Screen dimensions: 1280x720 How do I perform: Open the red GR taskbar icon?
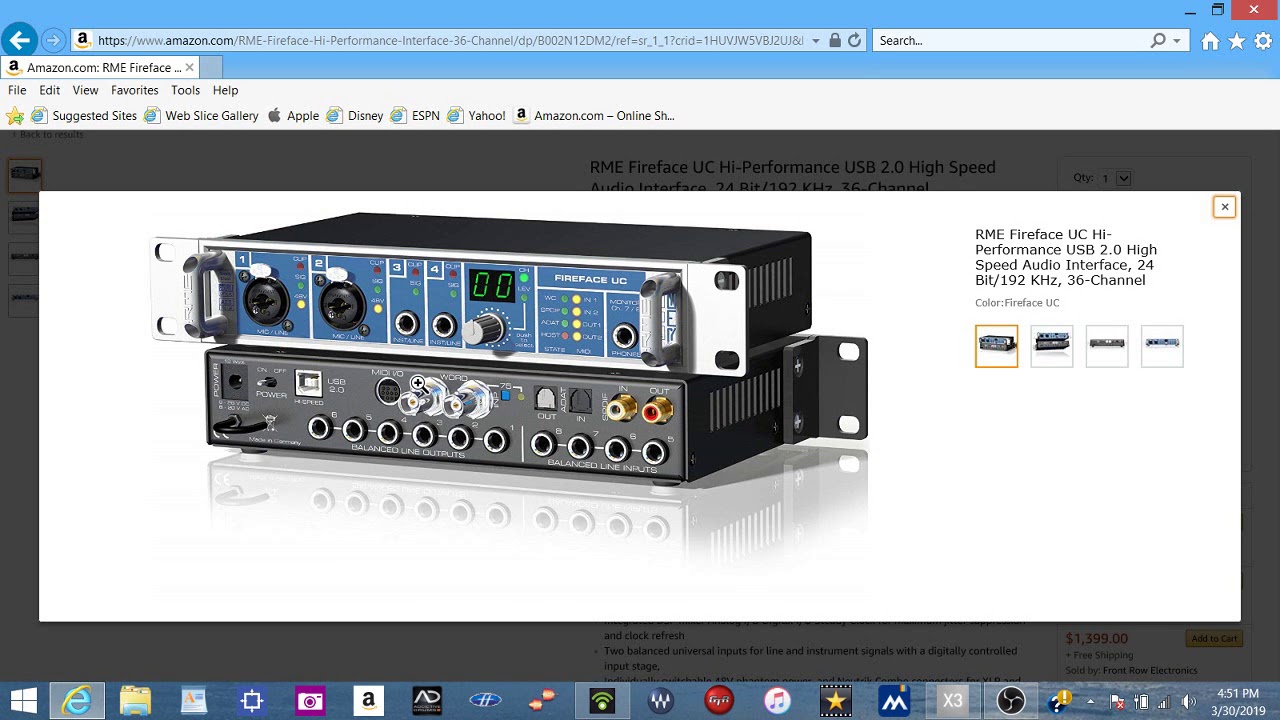point(719,701)
